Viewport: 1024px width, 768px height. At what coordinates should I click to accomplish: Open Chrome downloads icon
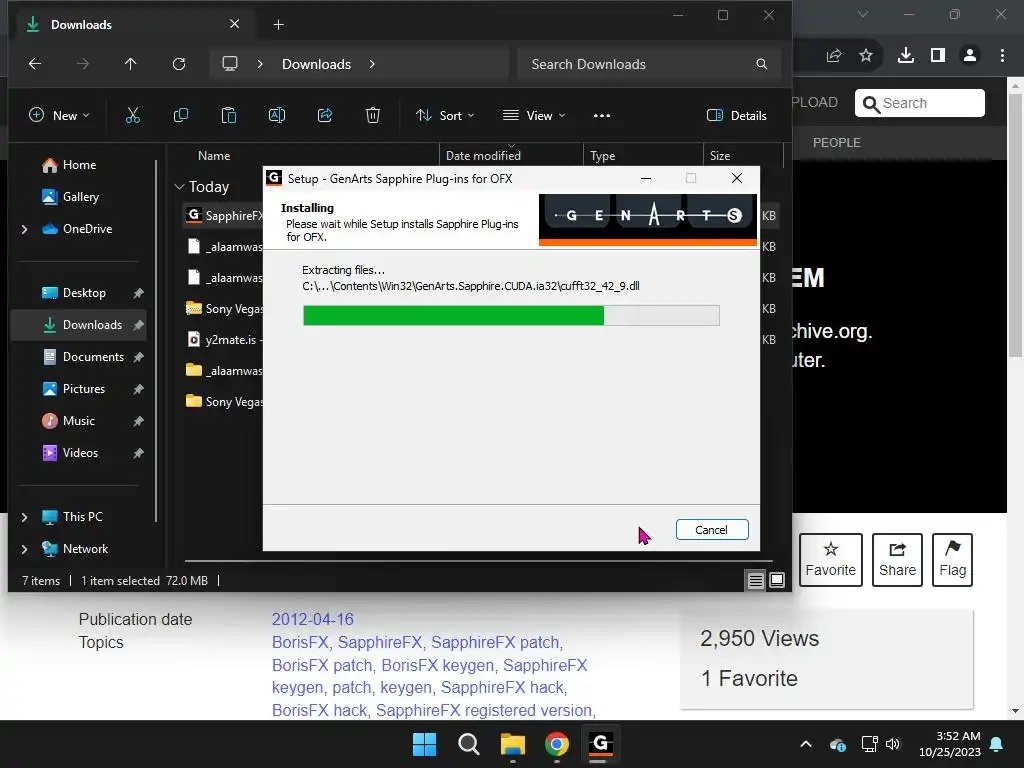906,56
